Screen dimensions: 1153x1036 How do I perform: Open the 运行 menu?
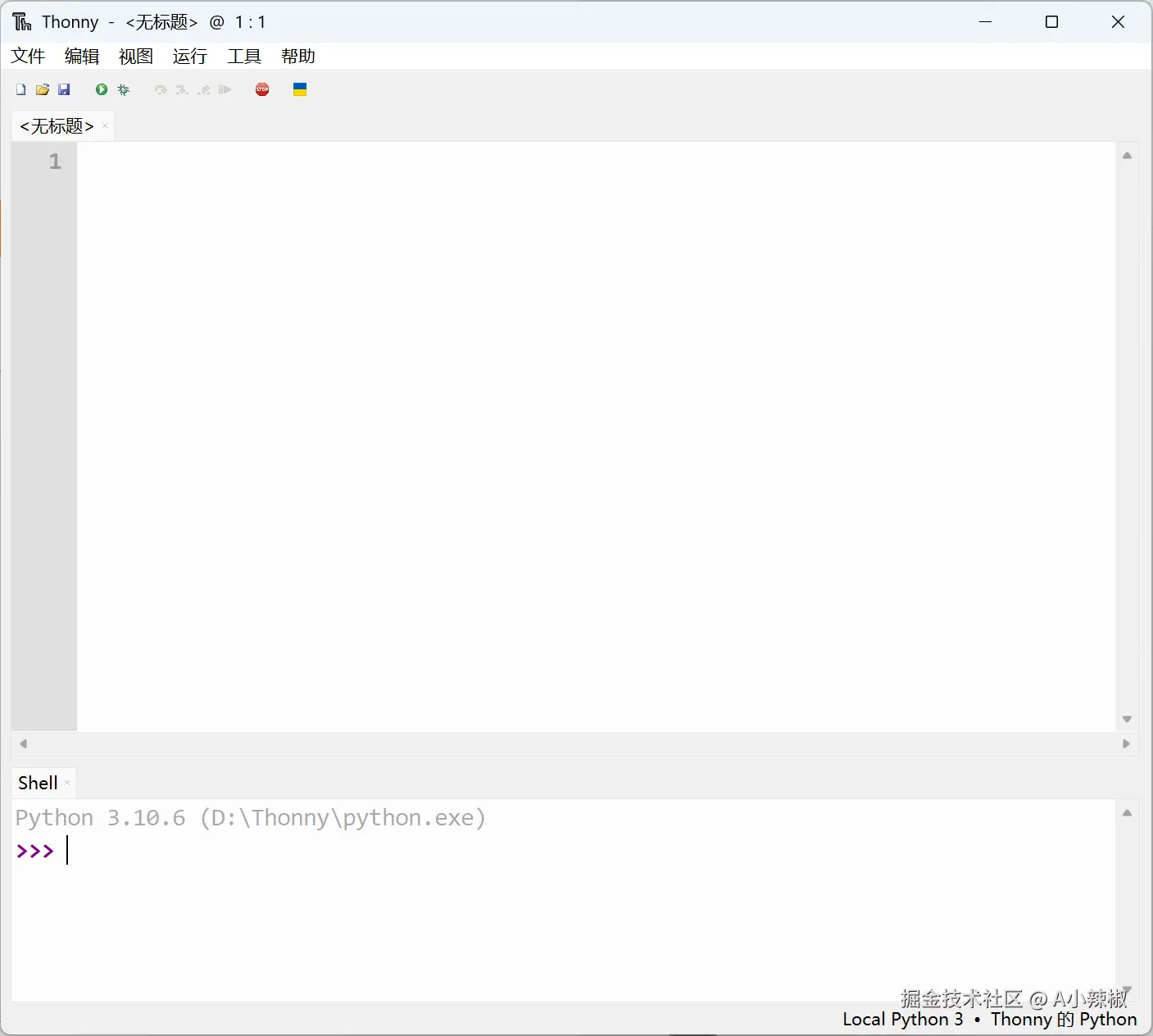tap(190, 56)
